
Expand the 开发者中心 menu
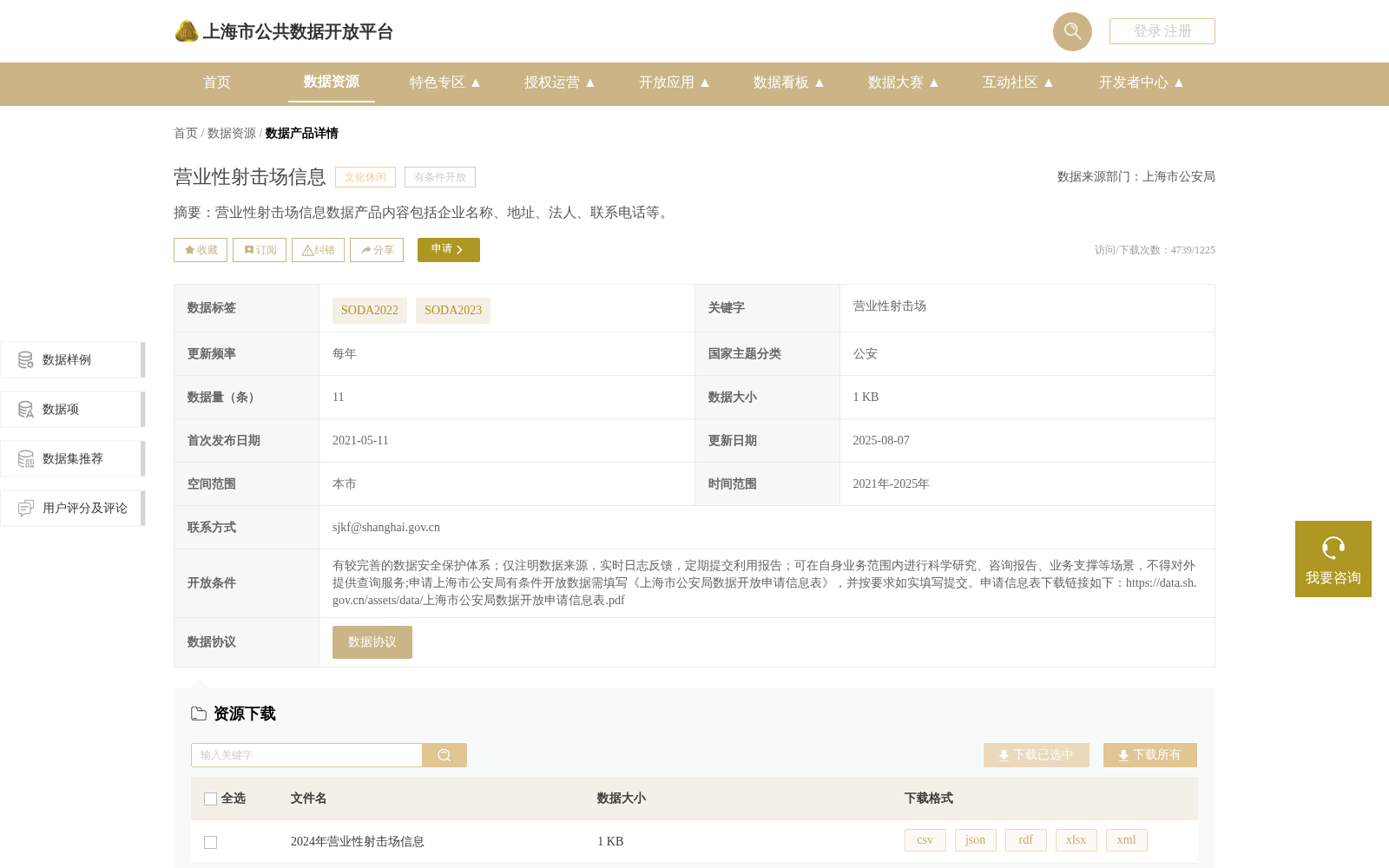point(1142,82)
